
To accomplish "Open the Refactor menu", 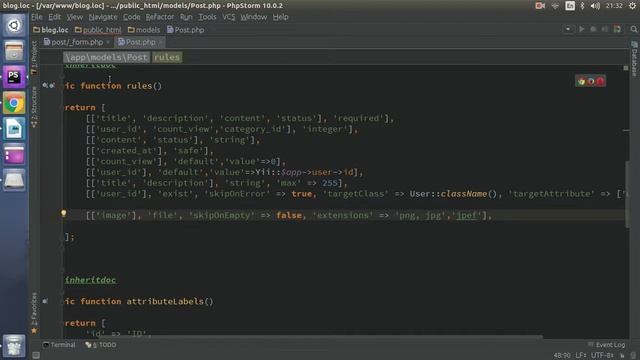I will [x=160, y=17].
